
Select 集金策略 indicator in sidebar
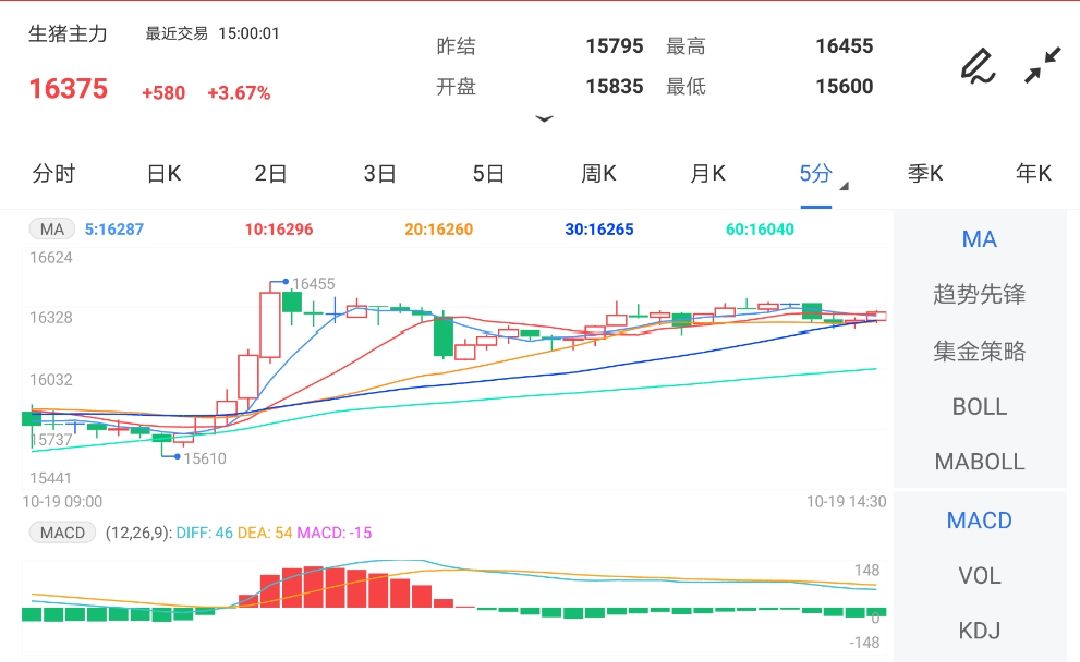coord(979,351)
